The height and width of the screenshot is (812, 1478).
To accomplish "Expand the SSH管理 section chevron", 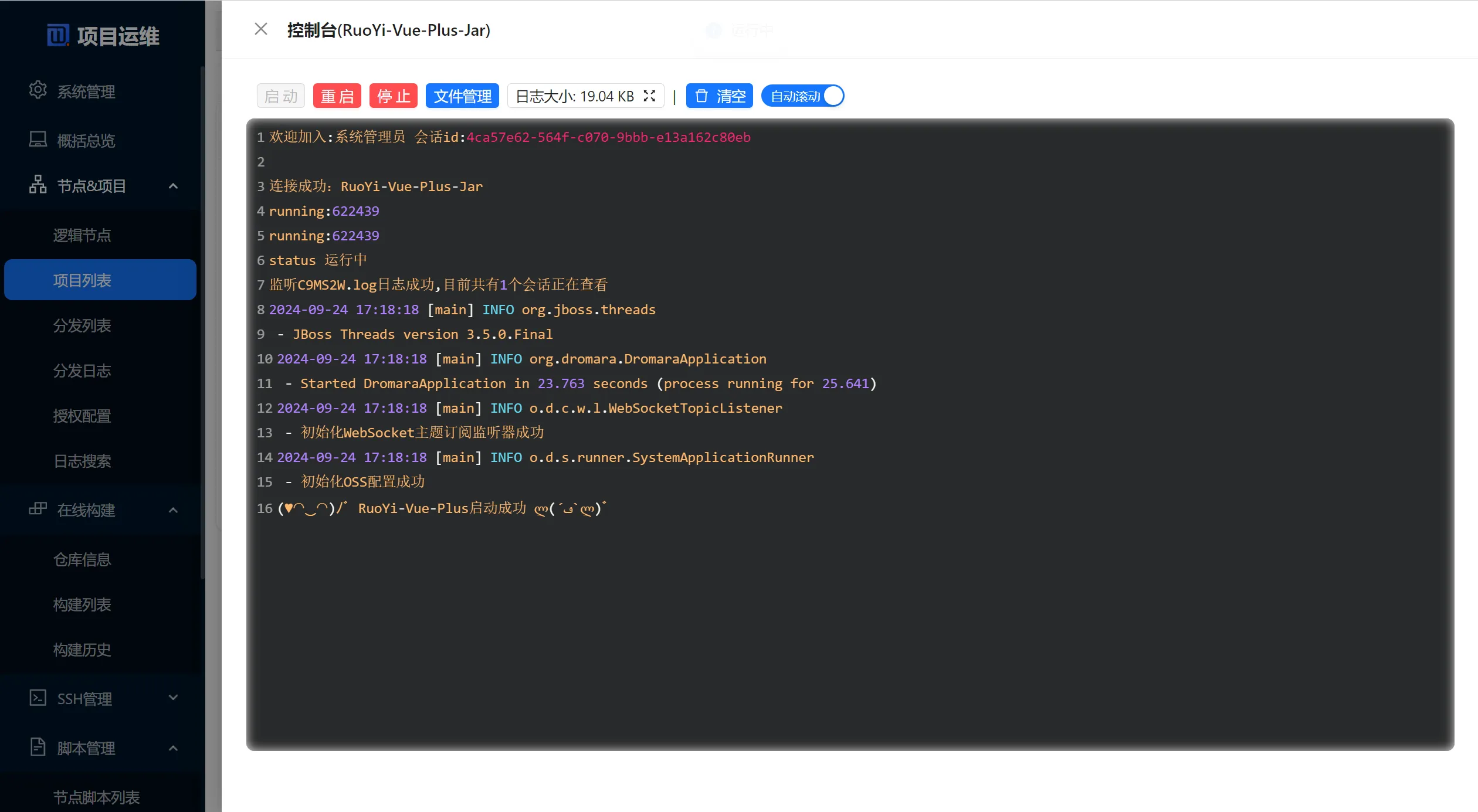I will [x=173, y=698].
